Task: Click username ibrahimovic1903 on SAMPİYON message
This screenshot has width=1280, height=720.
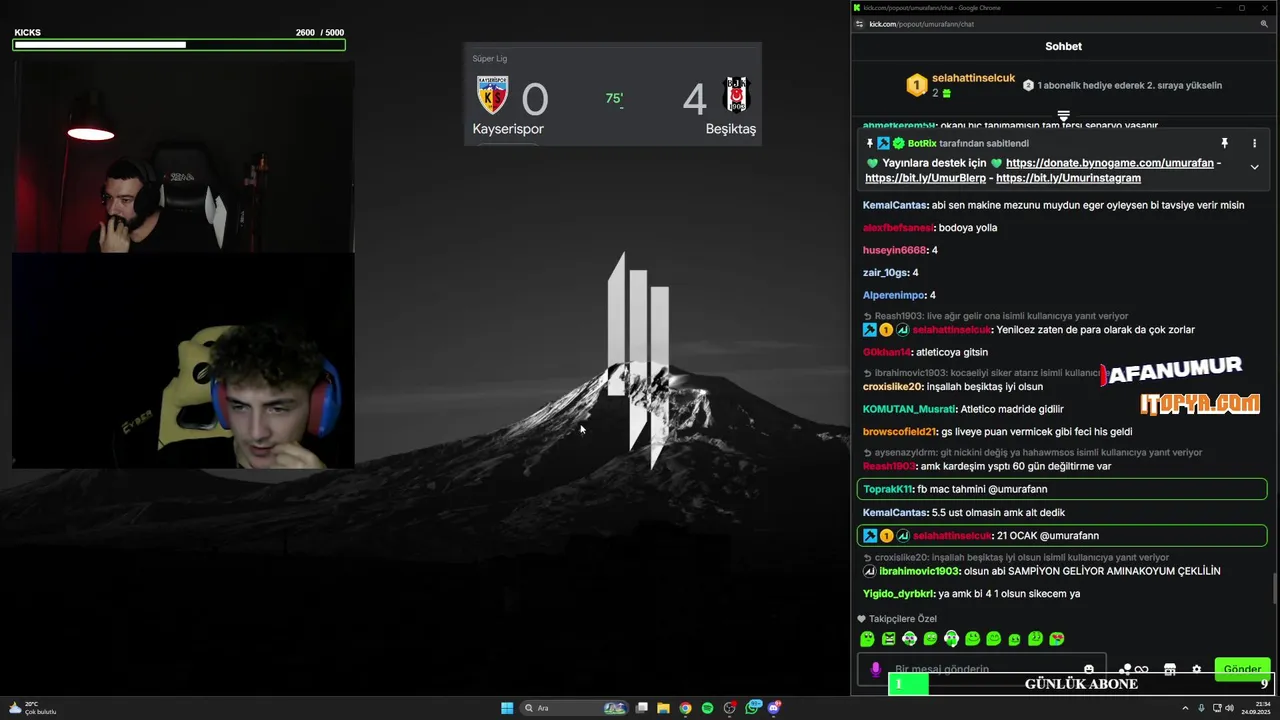Action: pos(920,571)
